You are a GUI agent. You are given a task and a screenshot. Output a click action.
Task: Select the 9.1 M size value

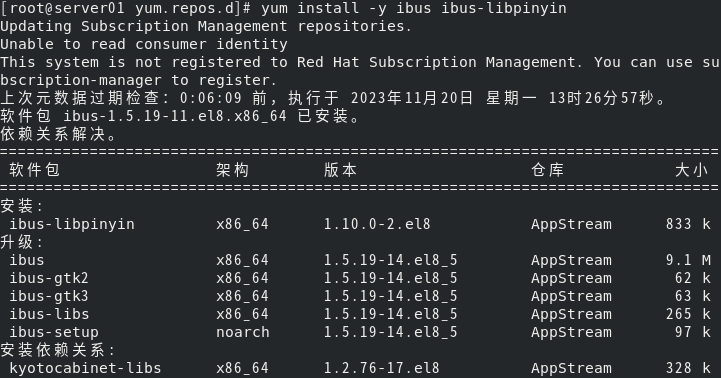688,260
